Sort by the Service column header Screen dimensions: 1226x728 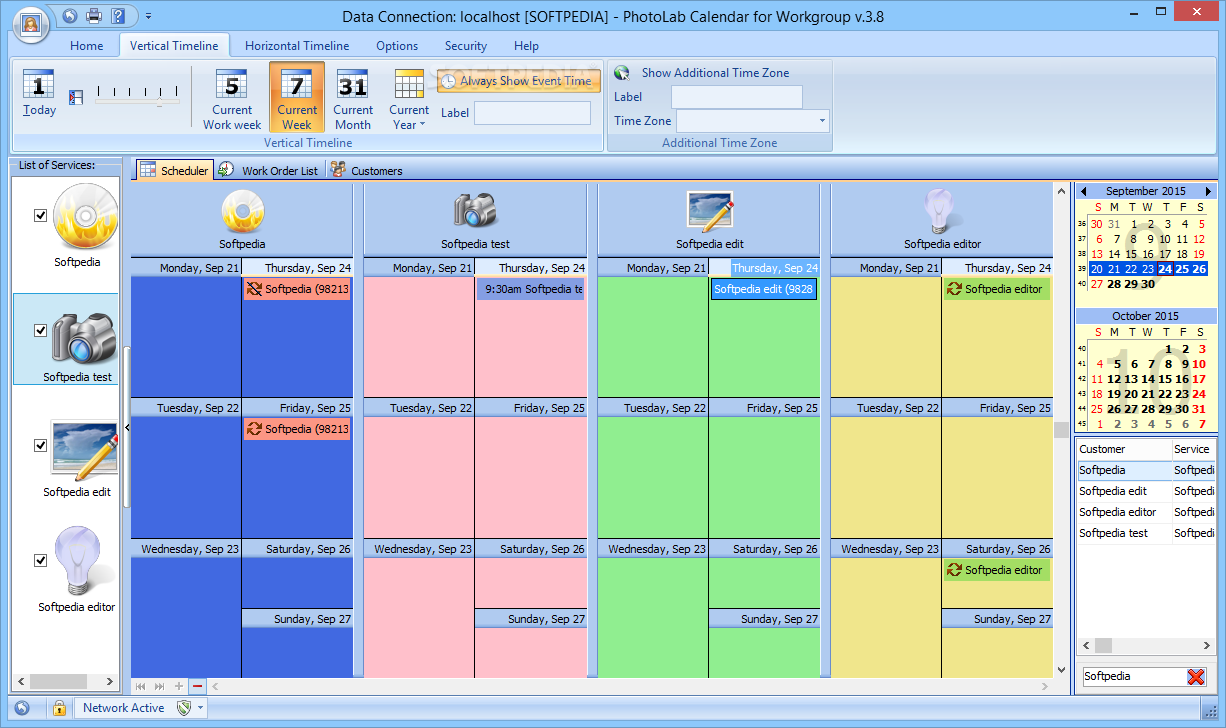coord(1194,449)
